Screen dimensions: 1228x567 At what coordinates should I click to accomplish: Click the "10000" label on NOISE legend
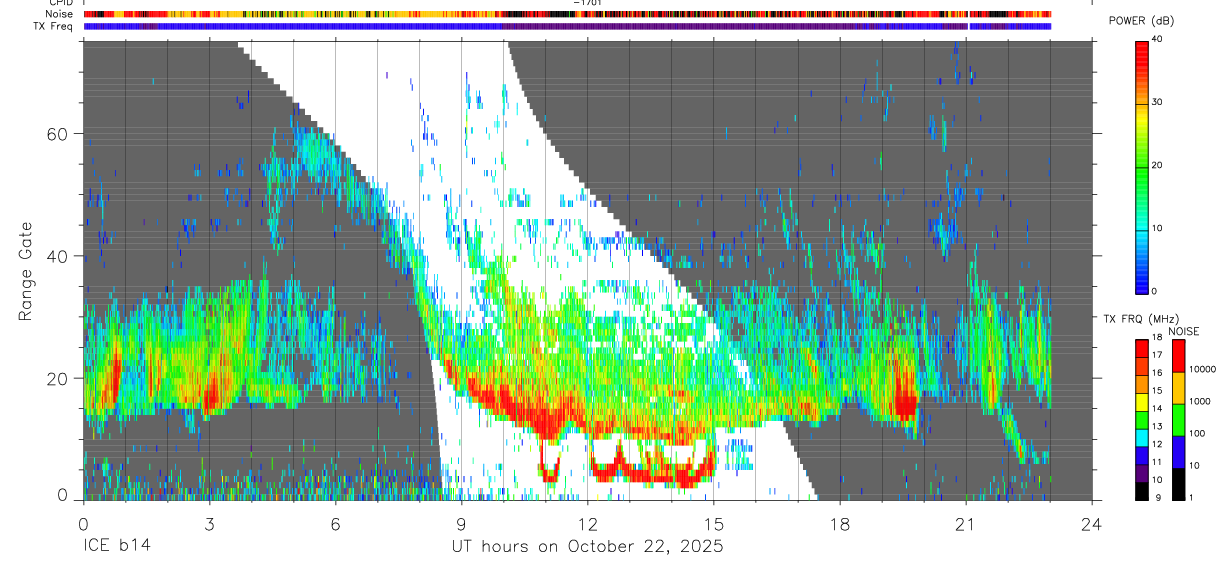[x=1203, y=369]
